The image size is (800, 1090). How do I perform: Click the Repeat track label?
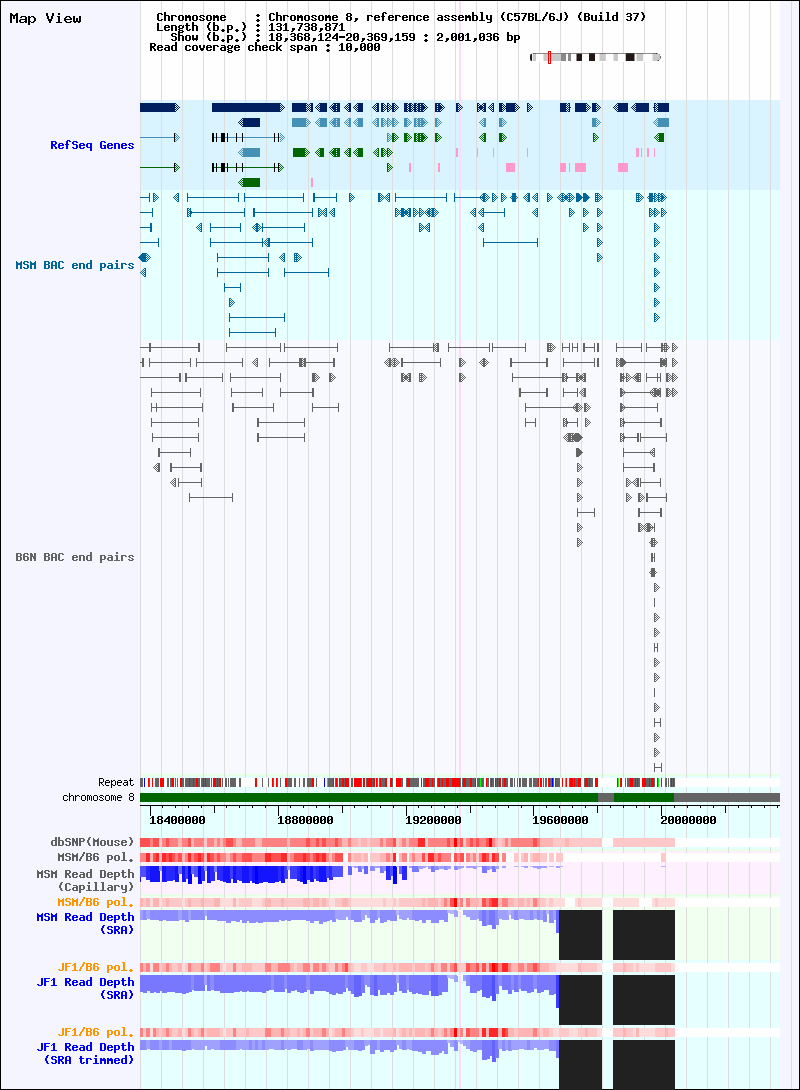[x=115, y=782]
